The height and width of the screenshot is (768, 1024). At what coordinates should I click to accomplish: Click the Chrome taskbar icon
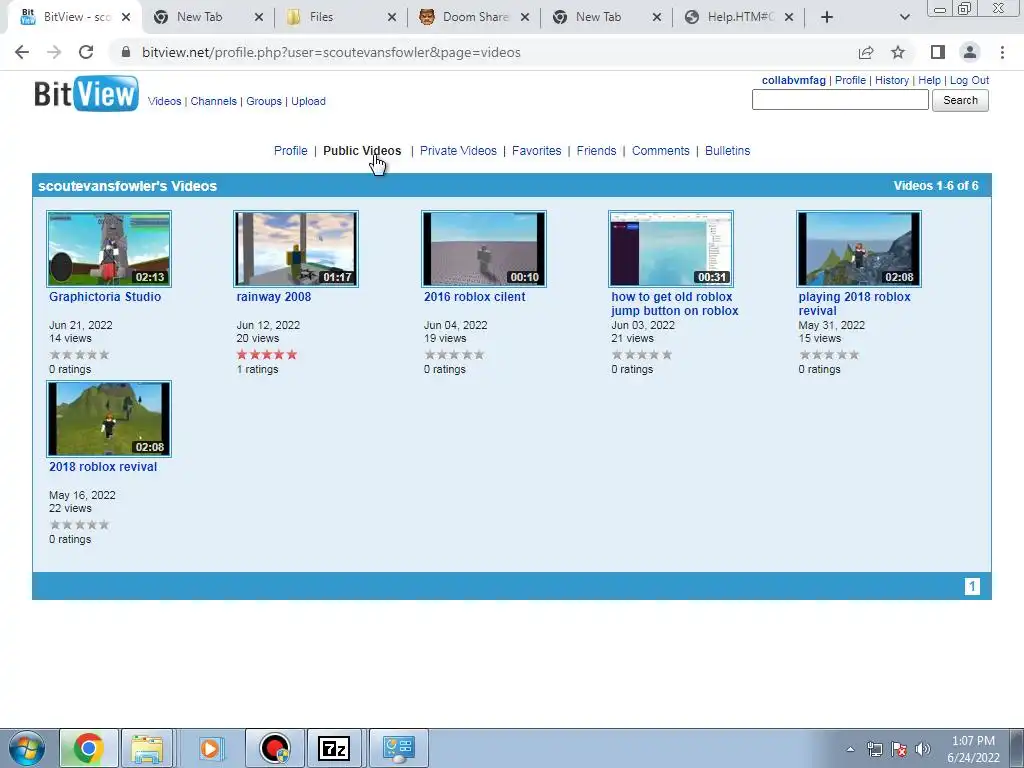click(89, 748)
